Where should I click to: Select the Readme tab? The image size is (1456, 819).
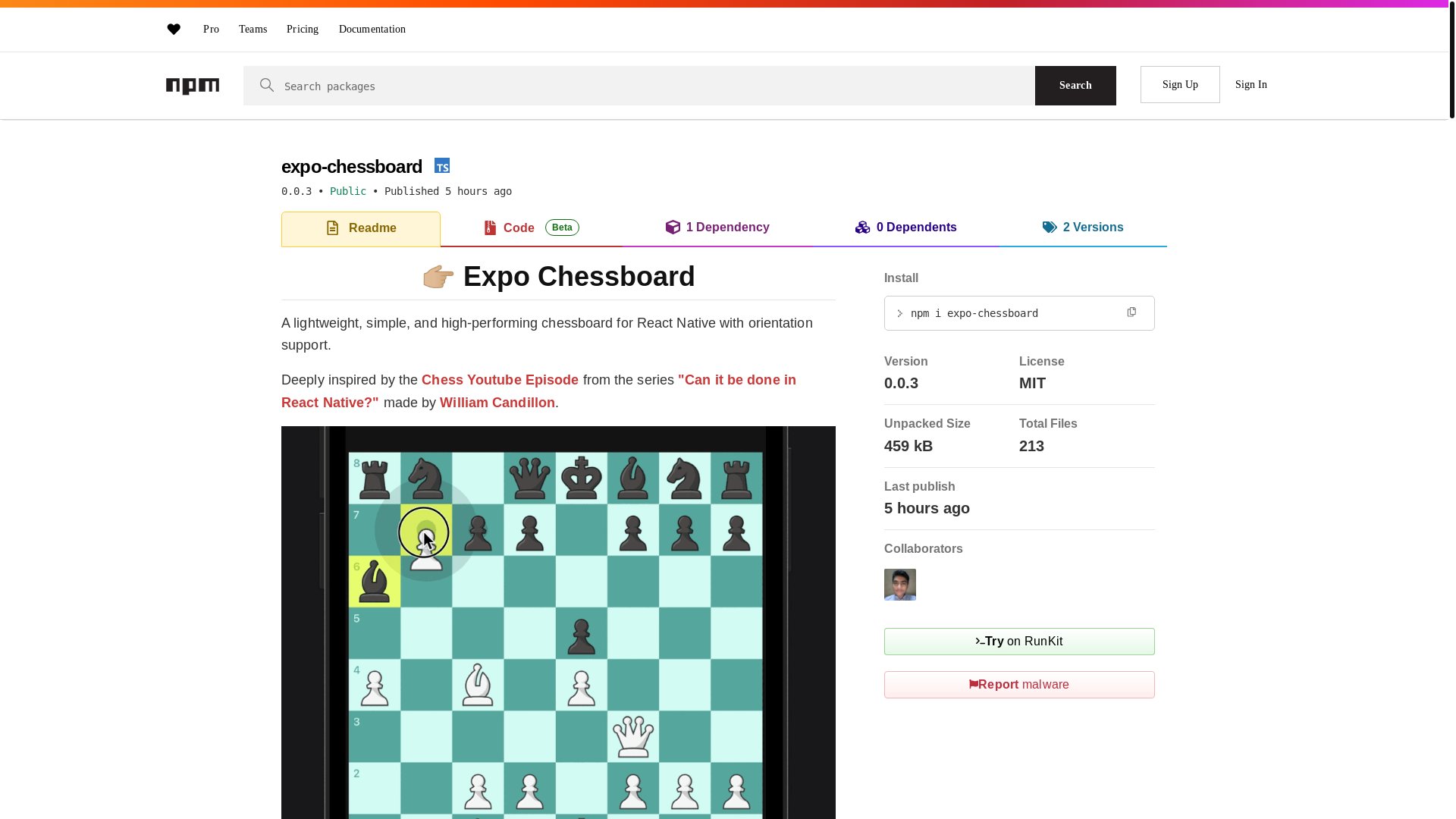(x=361, y=229)
